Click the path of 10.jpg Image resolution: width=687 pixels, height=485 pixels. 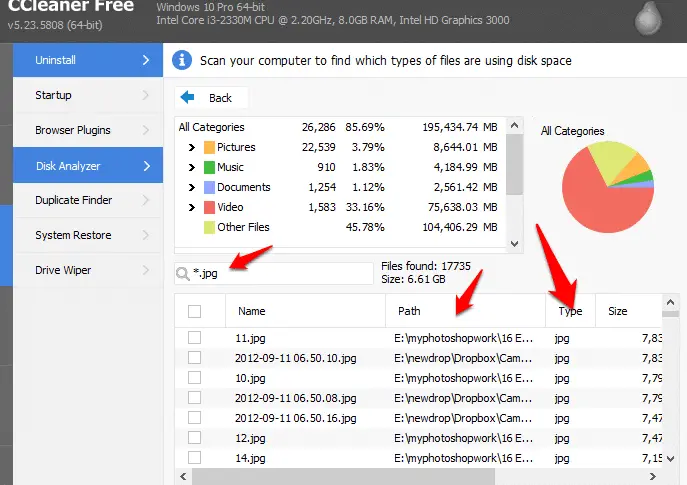pos(464,378)
